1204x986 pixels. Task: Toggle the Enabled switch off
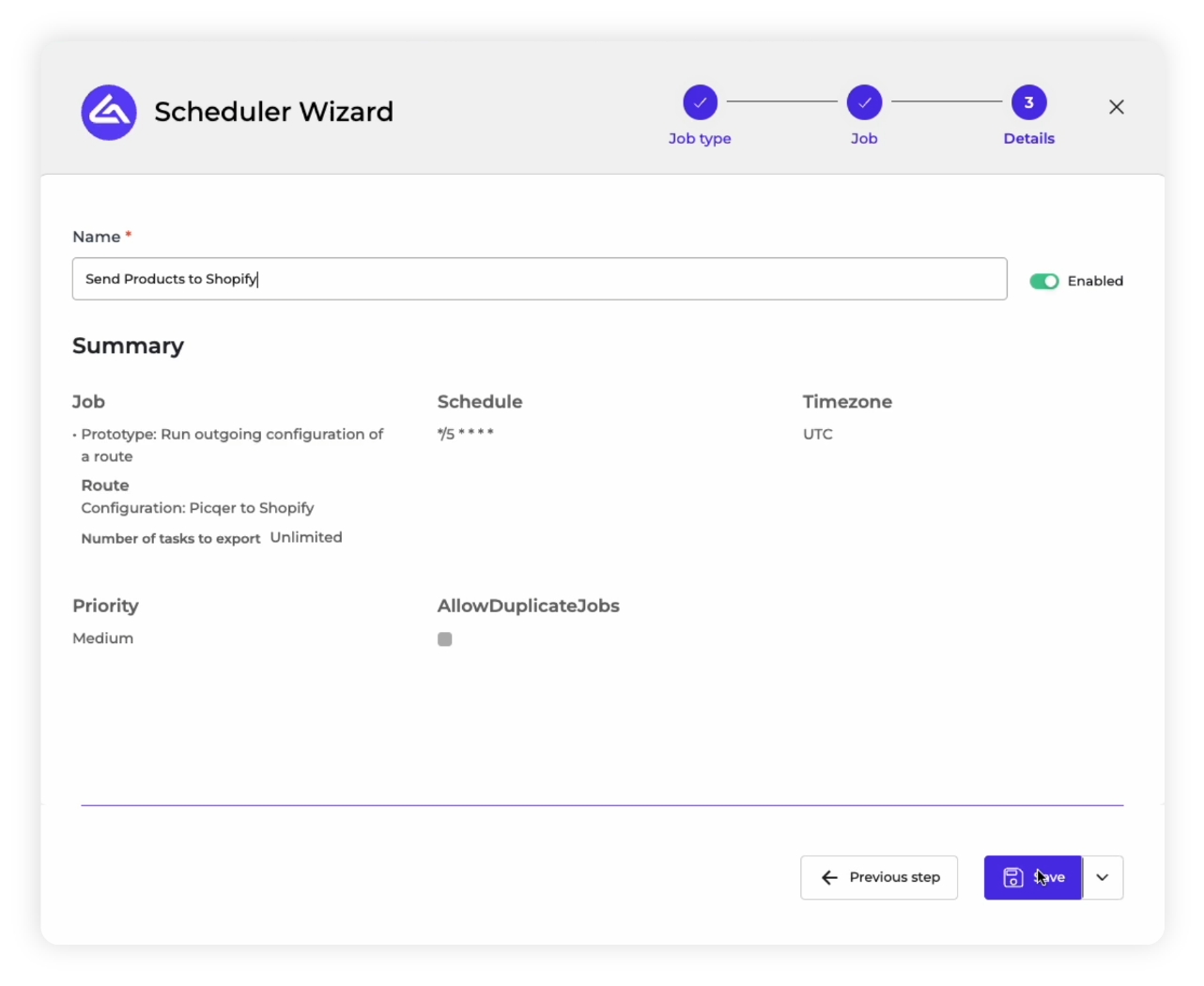(1043, 281)
